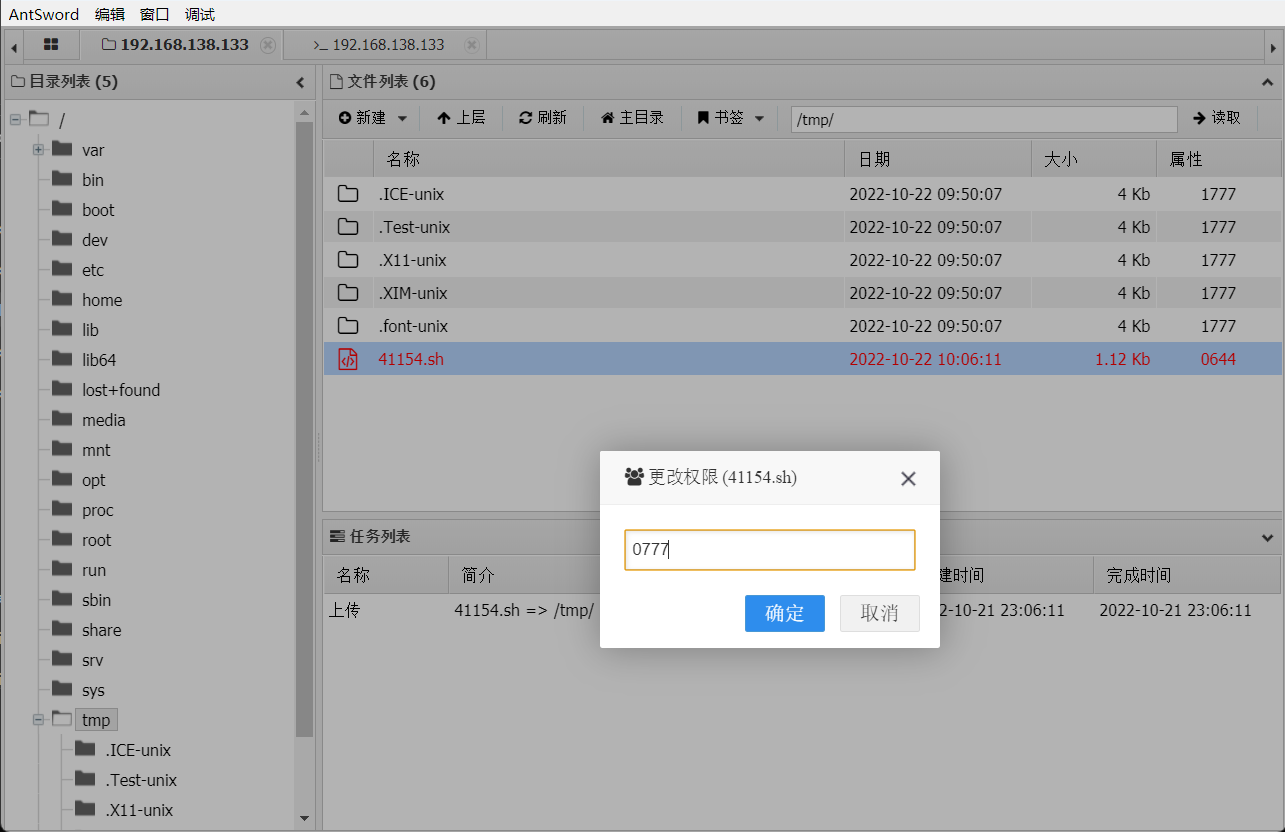This screenshot has height=832, width=1285.
Task: Collapse the task list panel
Action: 1268,537
